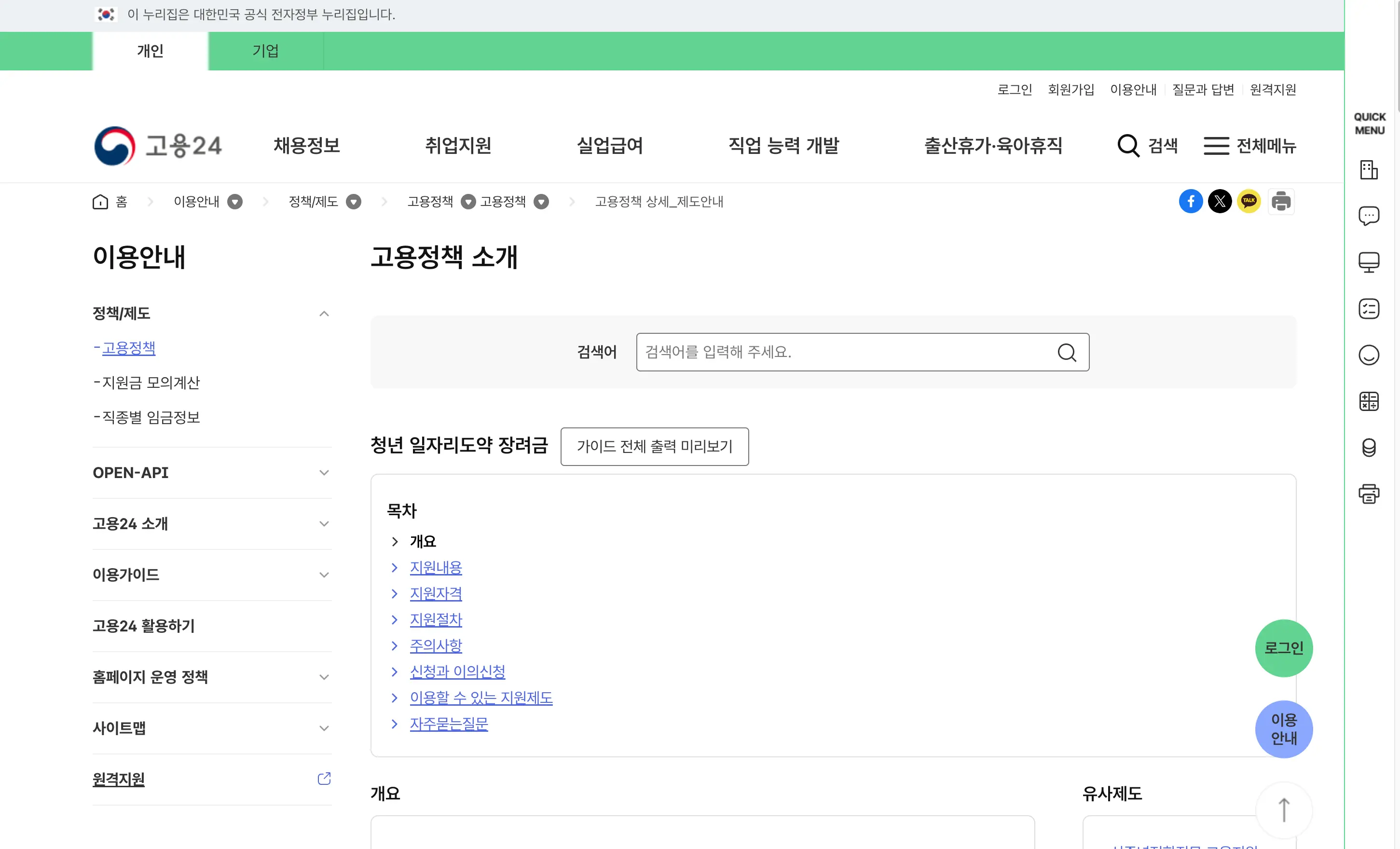This screenshot has width=1400, height=849.
Task: Click the printer icon beside share buttons
Action: click(1281, 201)
